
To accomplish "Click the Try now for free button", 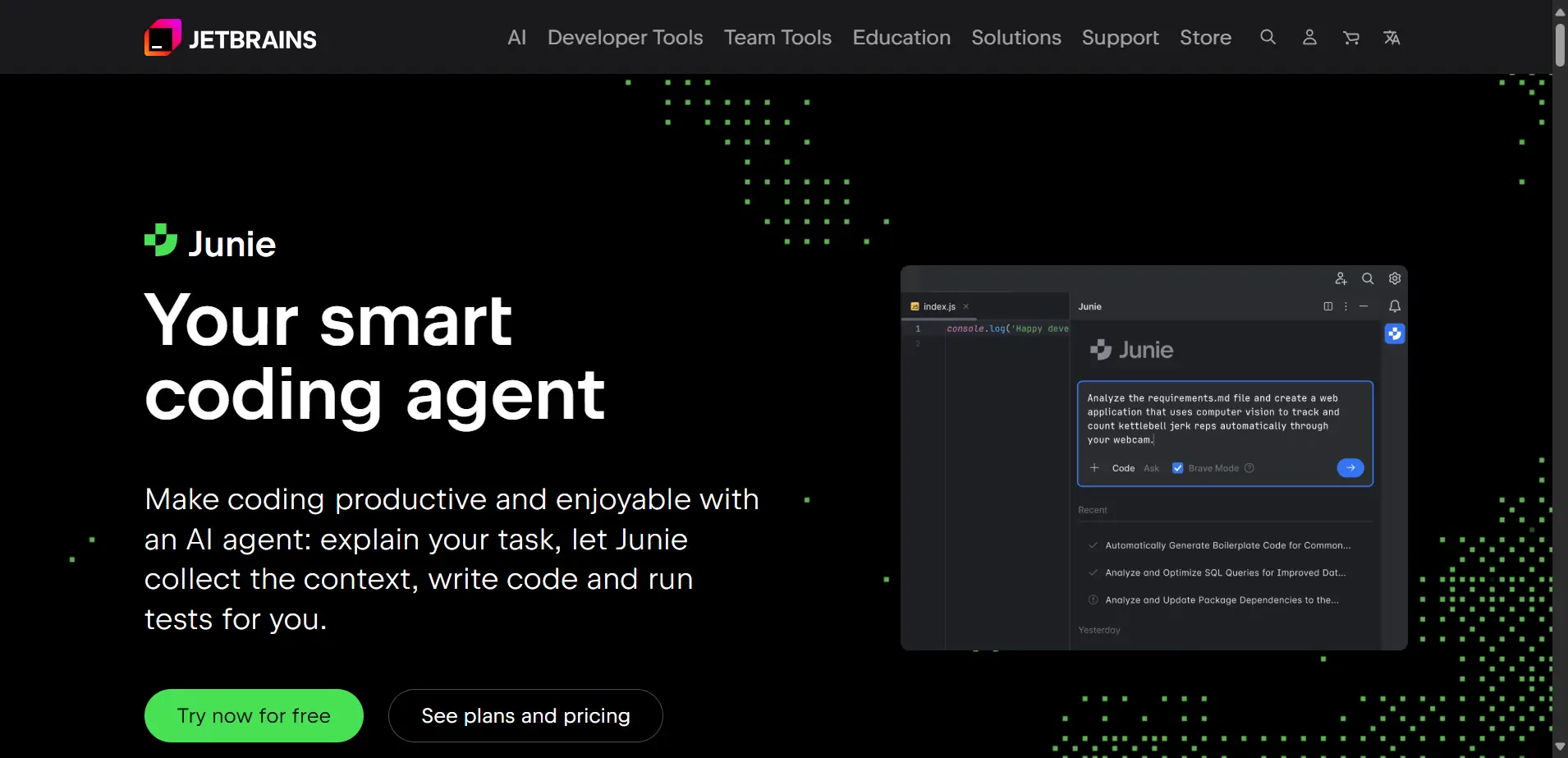I will coord(253,714).
